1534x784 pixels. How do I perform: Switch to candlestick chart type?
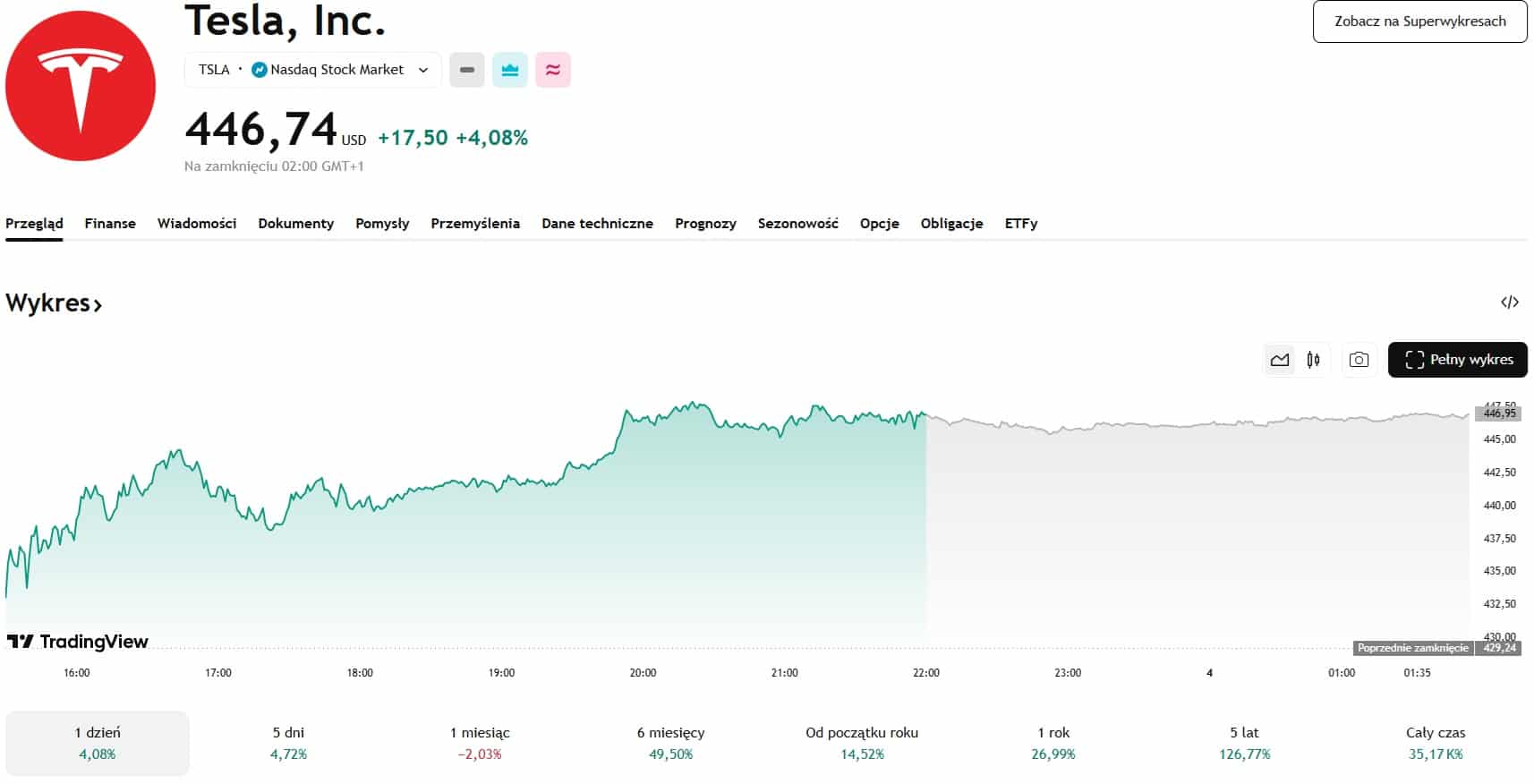pos(1313,360)
